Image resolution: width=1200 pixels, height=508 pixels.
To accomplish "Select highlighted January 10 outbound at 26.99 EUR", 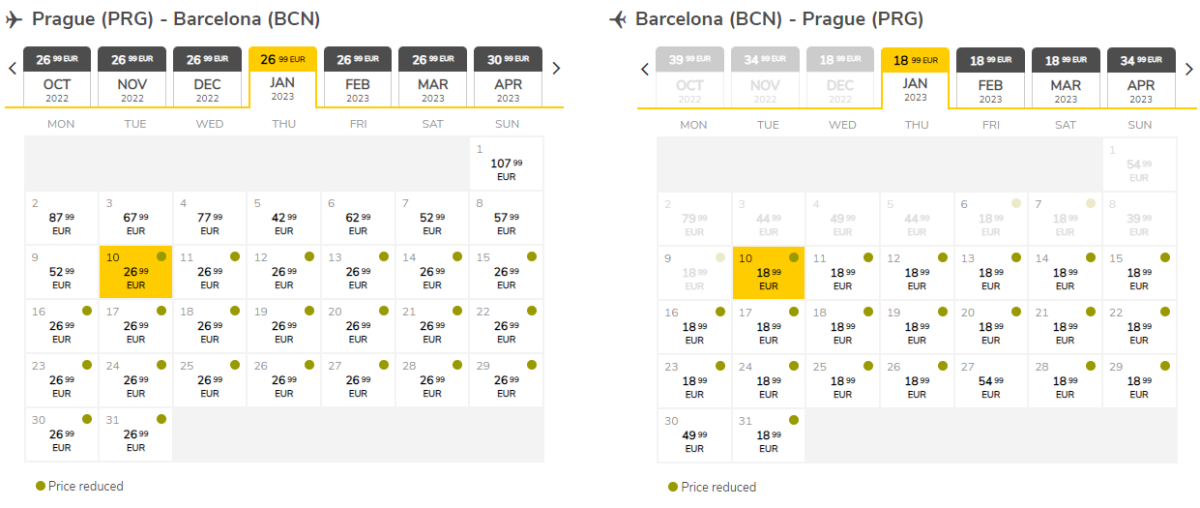I will point(136,272).
